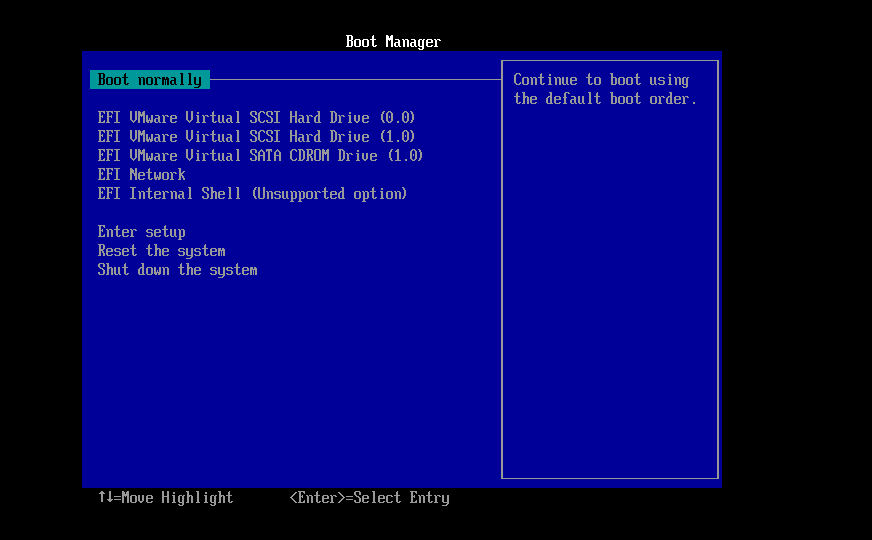The width and height of the screenshot is (872, 540).
Task: Pick EFI Internal Shell (Unsupported option)
Action: coord(252,194)
